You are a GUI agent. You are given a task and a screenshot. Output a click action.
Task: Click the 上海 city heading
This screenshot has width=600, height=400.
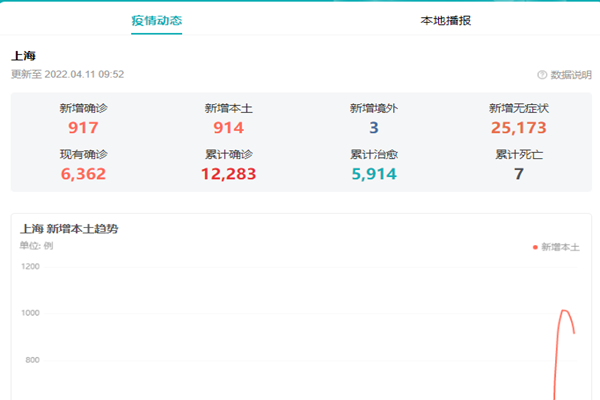point(24,56)
